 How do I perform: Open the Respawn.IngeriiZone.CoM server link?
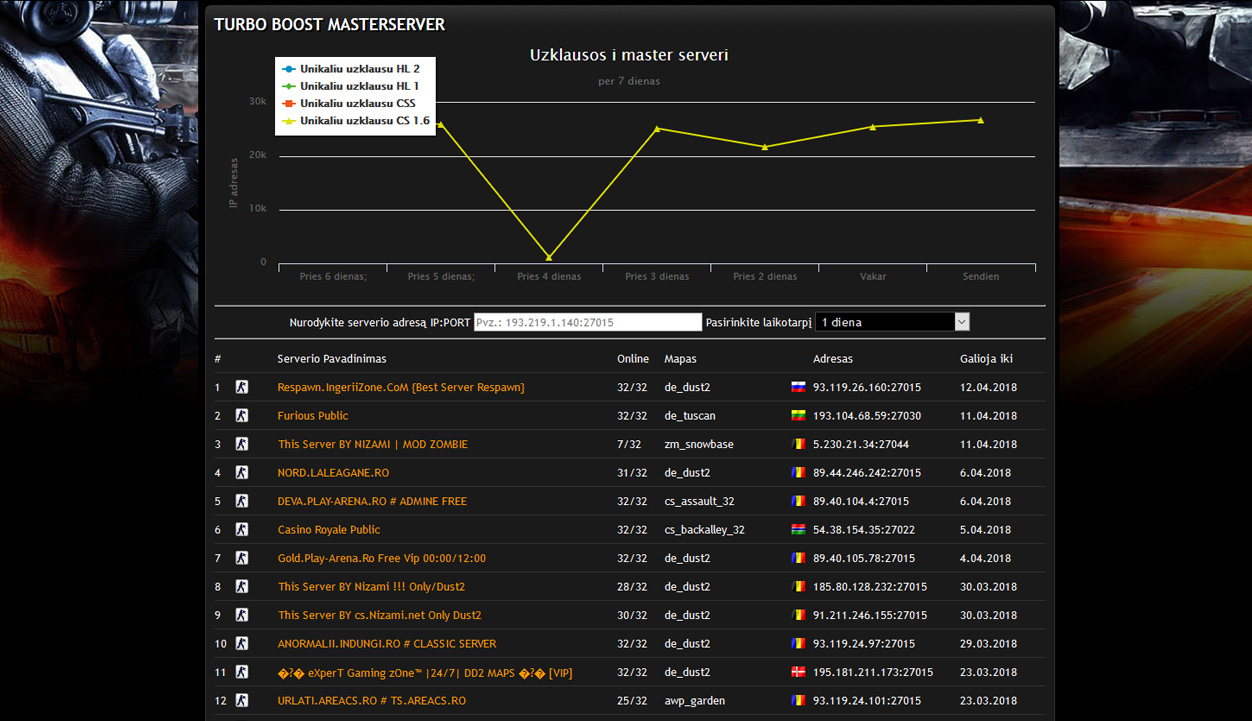coord(401,387)
